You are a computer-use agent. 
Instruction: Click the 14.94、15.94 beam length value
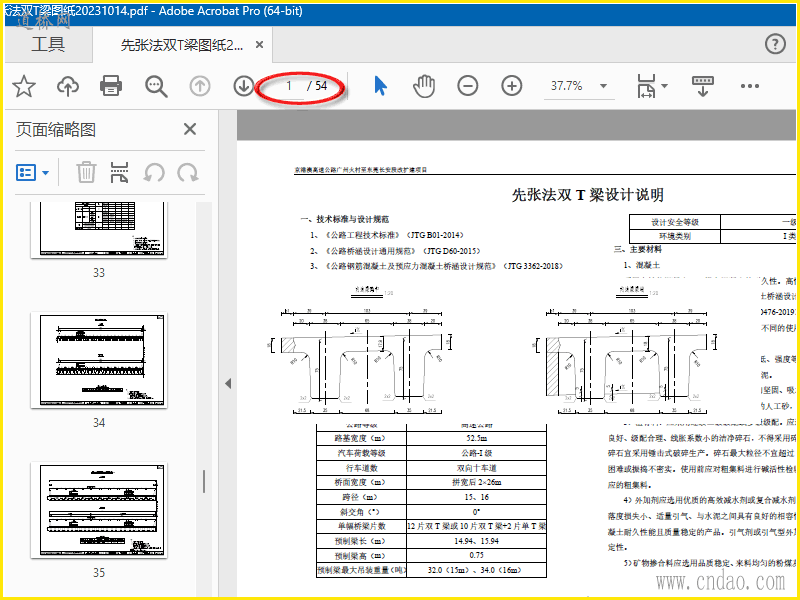click(x=477, y=540)
